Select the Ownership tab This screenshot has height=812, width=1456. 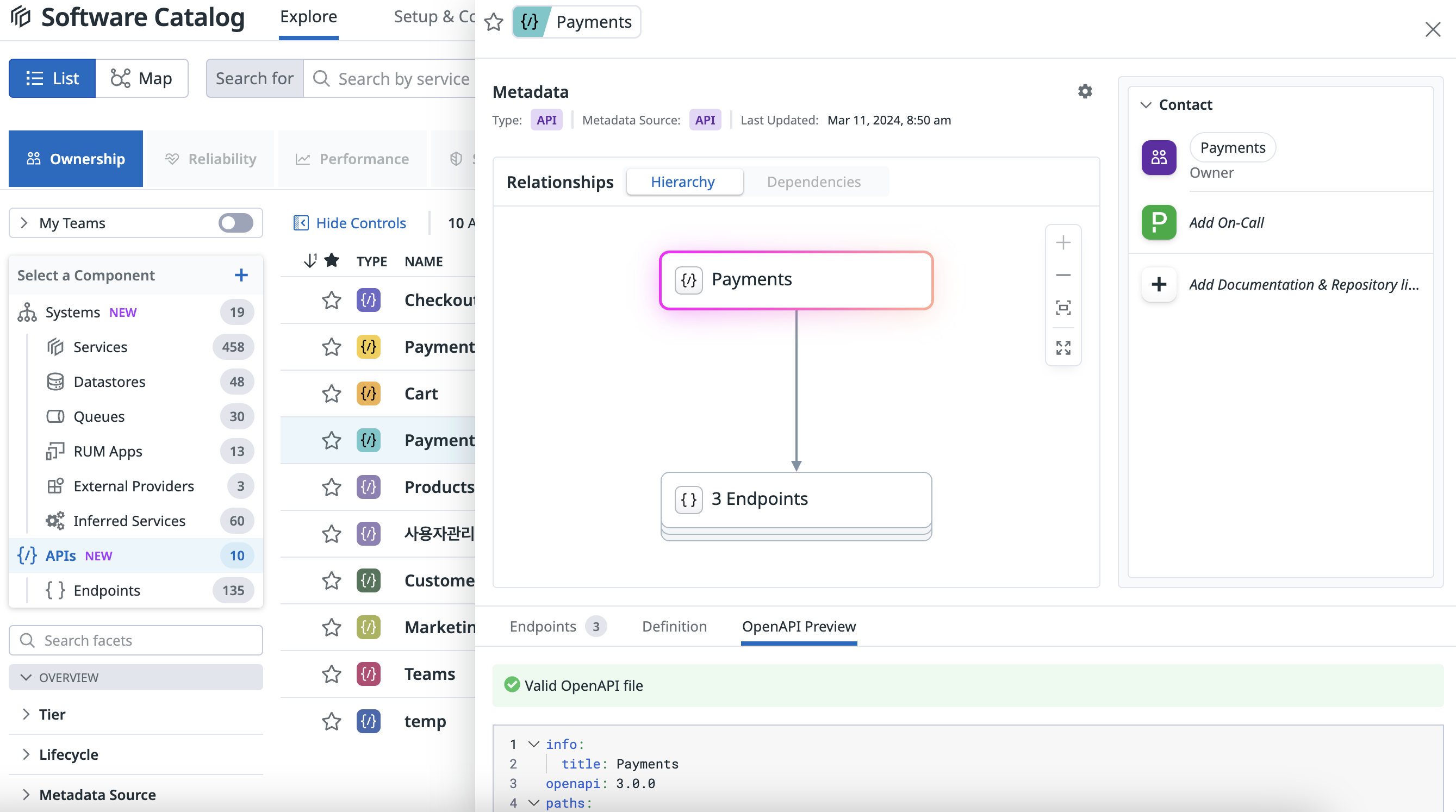(76, 159)
